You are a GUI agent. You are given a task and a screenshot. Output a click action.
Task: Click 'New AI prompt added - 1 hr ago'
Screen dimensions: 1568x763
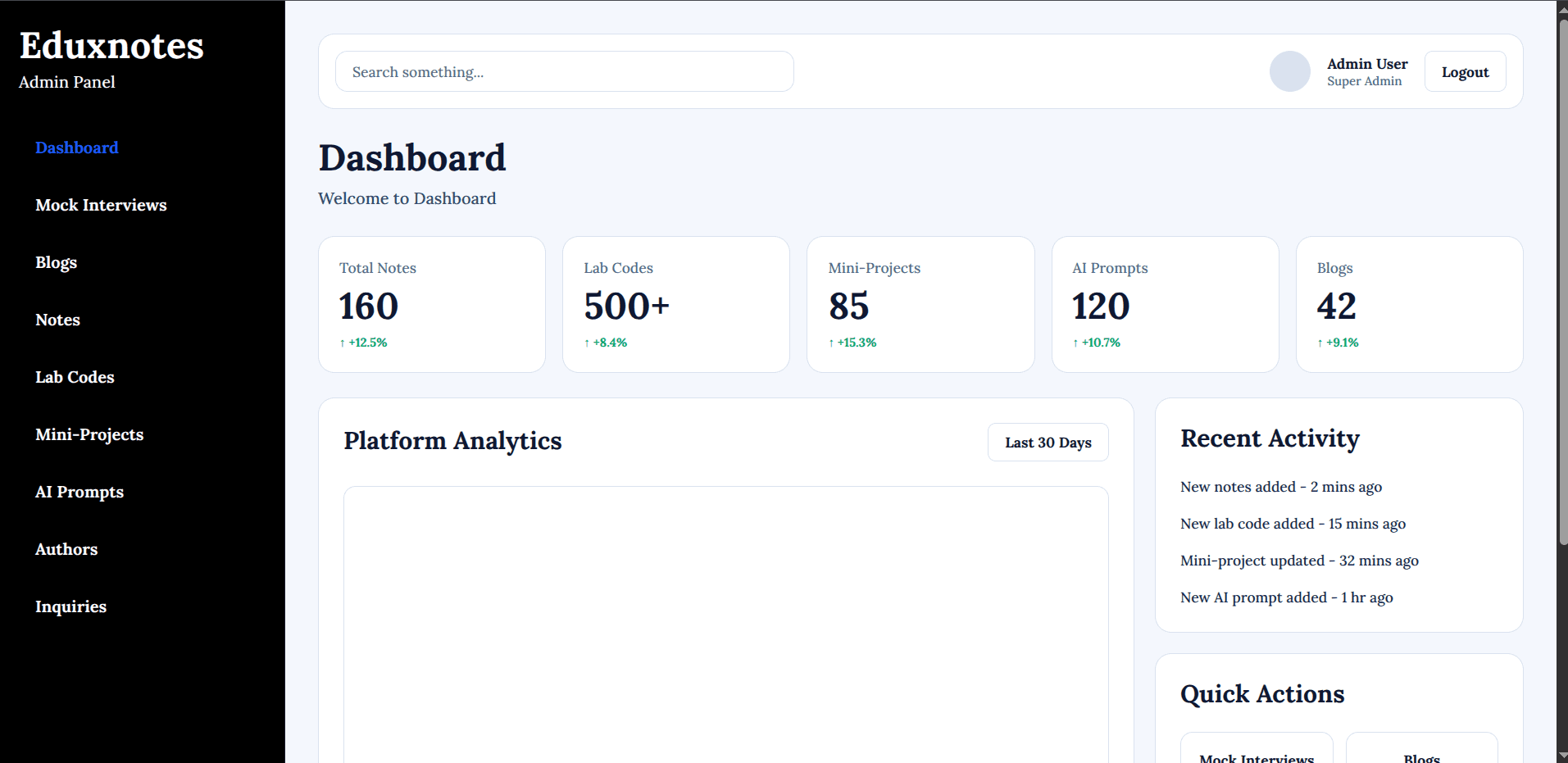point(1287,597)
